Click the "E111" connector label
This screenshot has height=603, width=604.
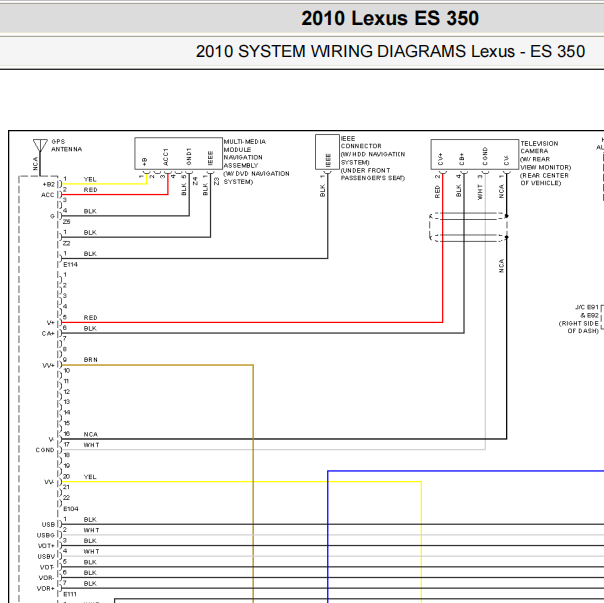click(x=70, y=595)
